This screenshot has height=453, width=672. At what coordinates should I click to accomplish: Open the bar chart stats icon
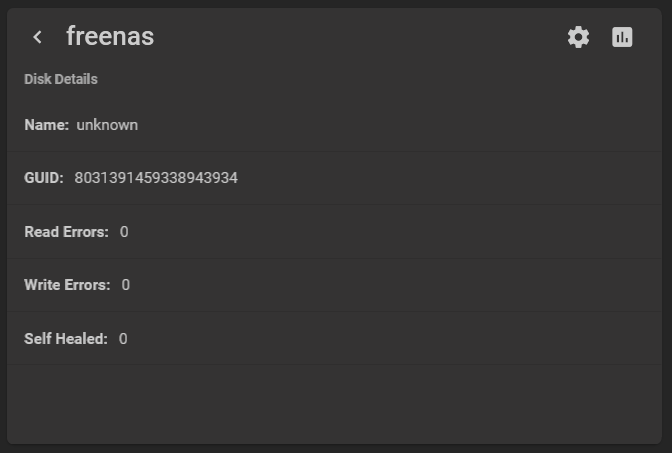click(x=622, y=37)
